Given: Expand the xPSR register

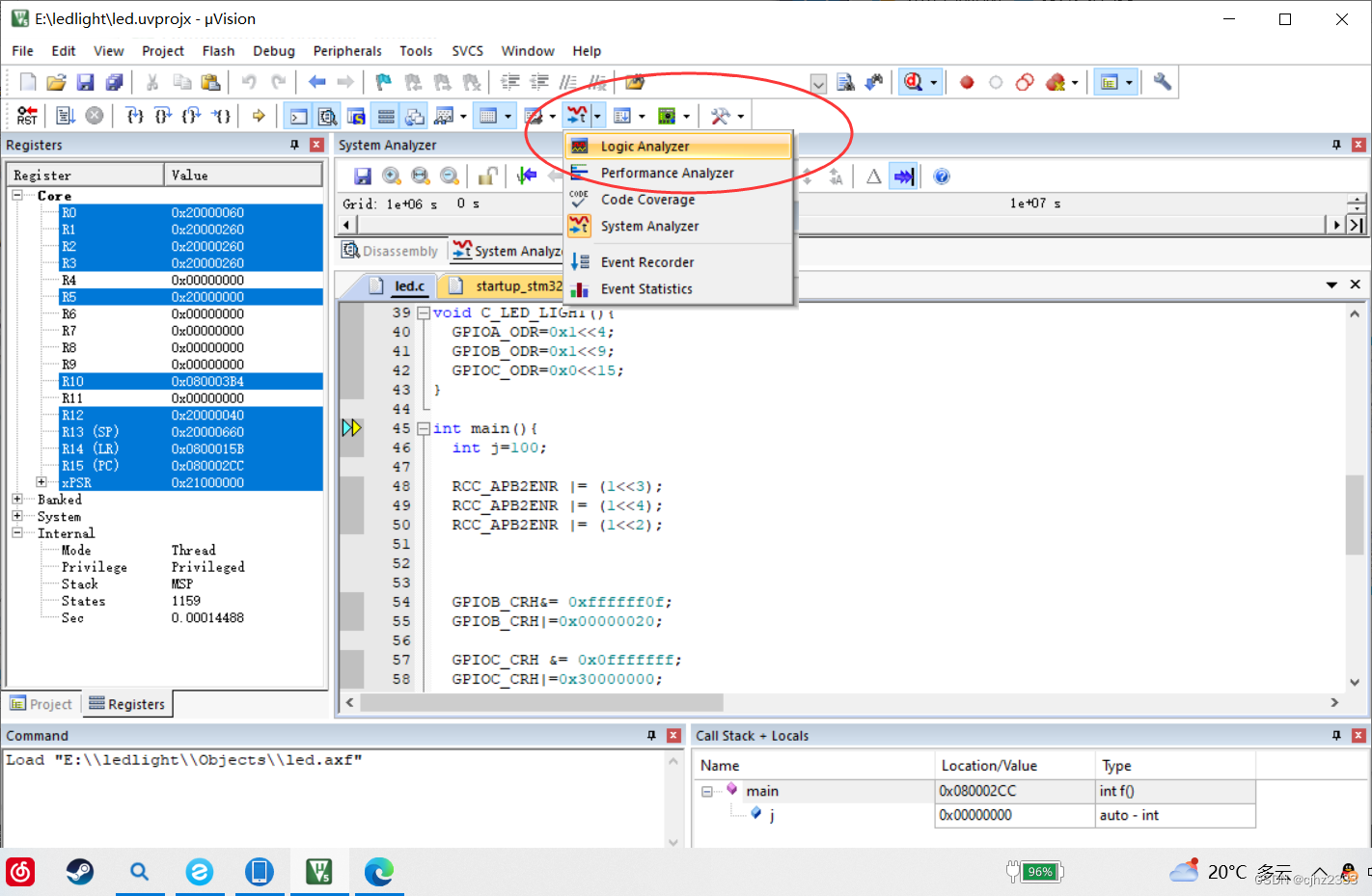Looking at the screenshot, I should [x=41, y=481].
